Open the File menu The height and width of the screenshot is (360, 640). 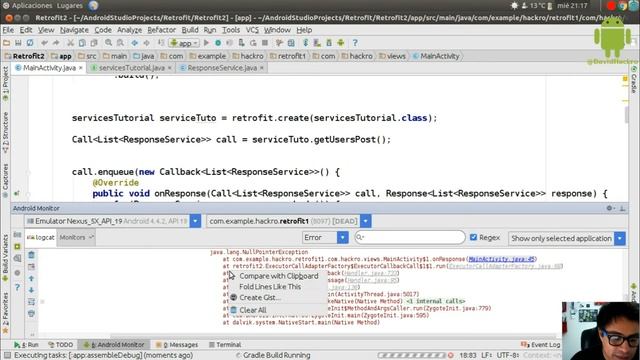click(x=8, y=30)
